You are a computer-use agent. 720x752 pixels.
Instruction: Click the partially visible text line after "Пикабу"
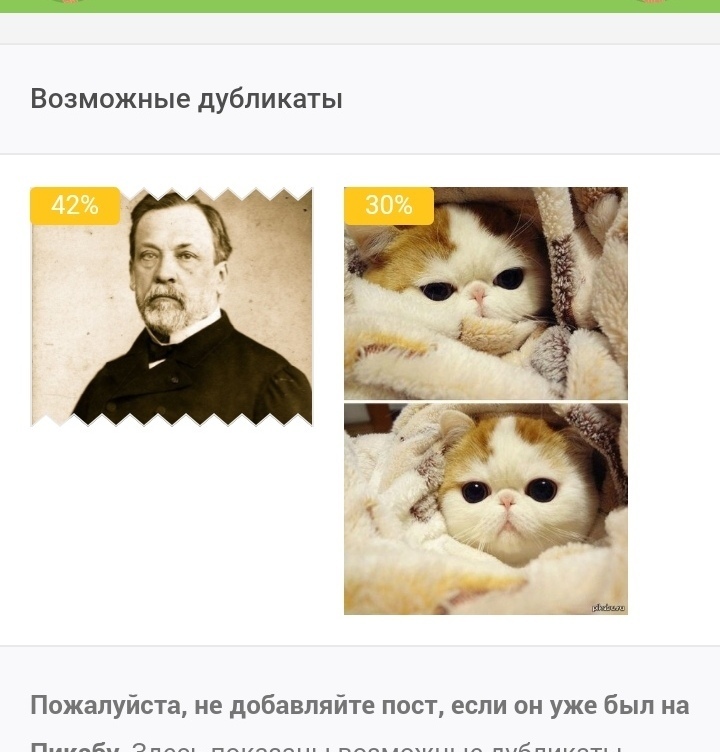pos(376,747)
